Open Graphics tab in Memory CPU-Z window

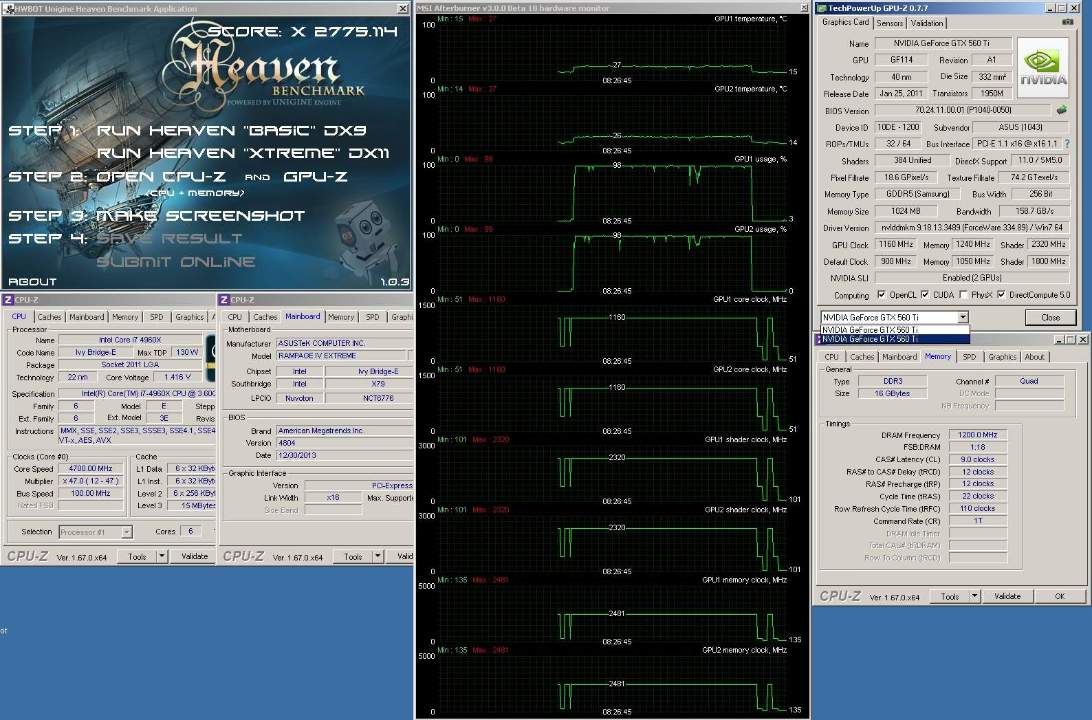coord(1001,357)
